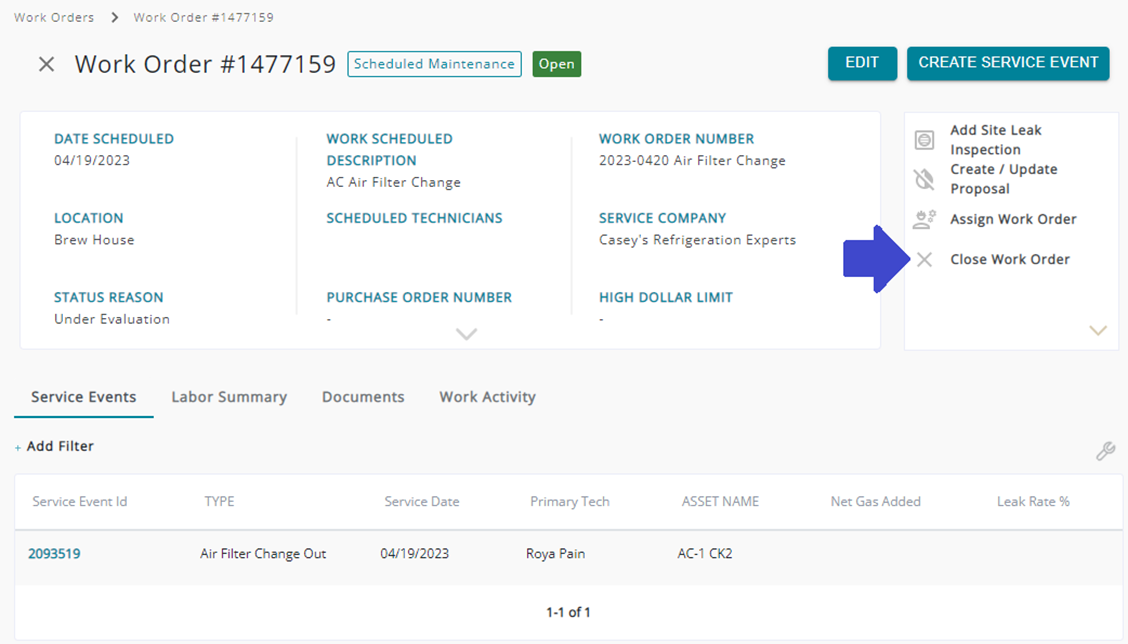1128x644 pixels.
Task: Click the 'Work Order #1477159' page title
Action: coord(206,64)
